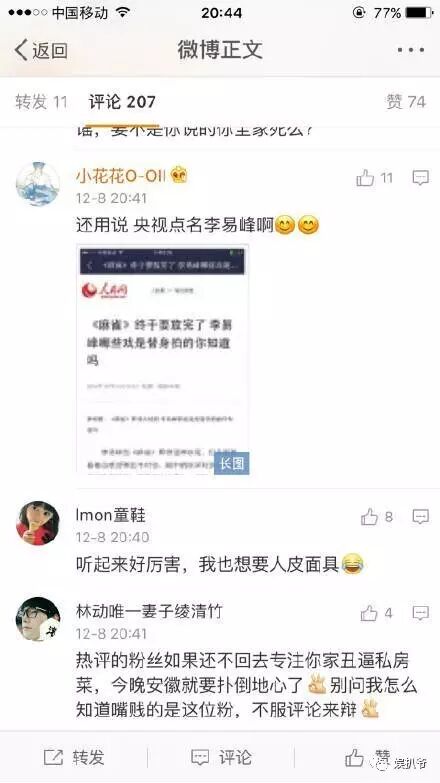Viewport: 440px width, 783px height.
Task: Open the three-dot more options menu
Action: tap(411, 50)
